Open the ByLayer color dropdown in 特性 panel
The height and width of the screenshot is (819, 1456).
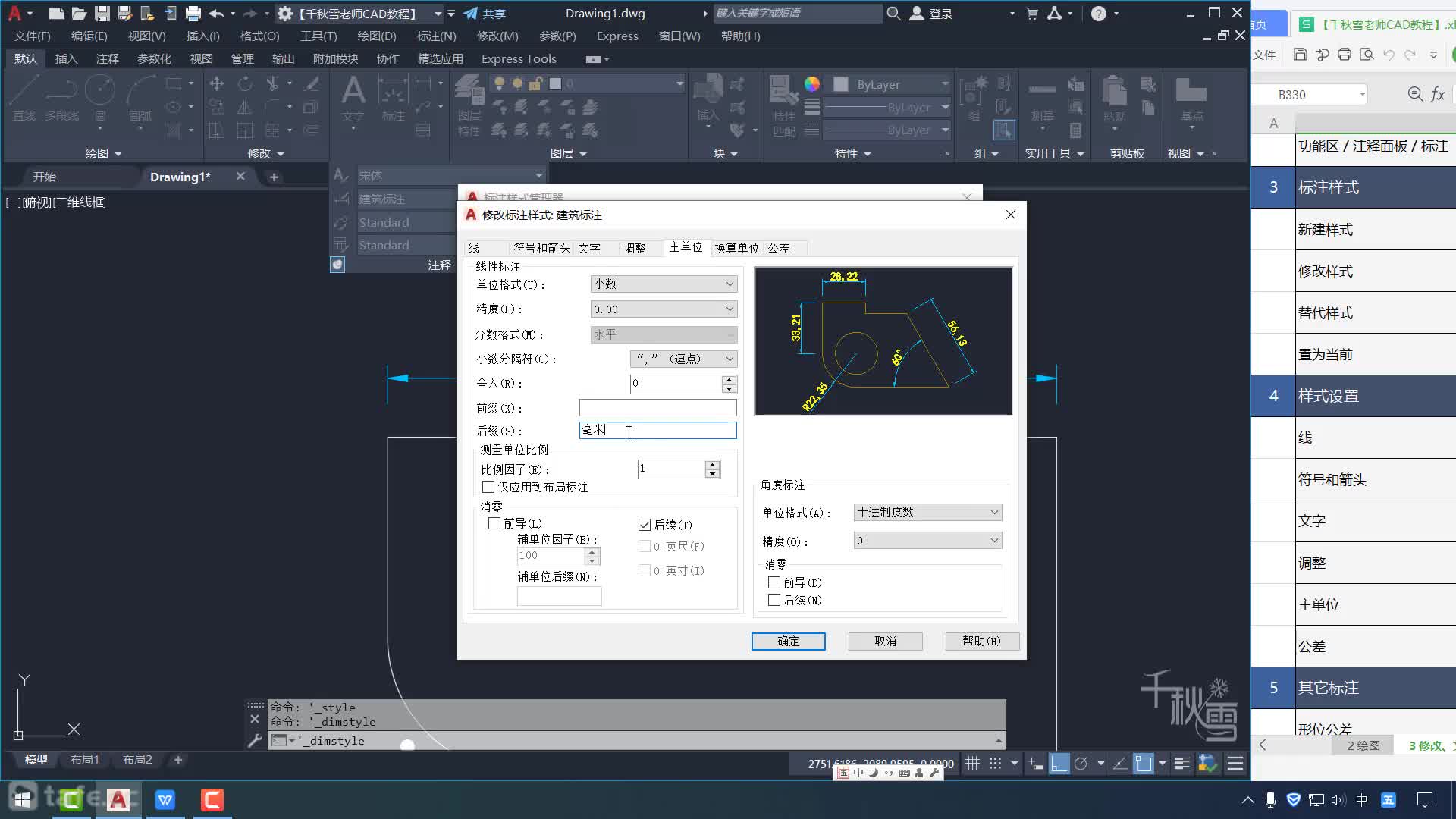pos(892,84)
